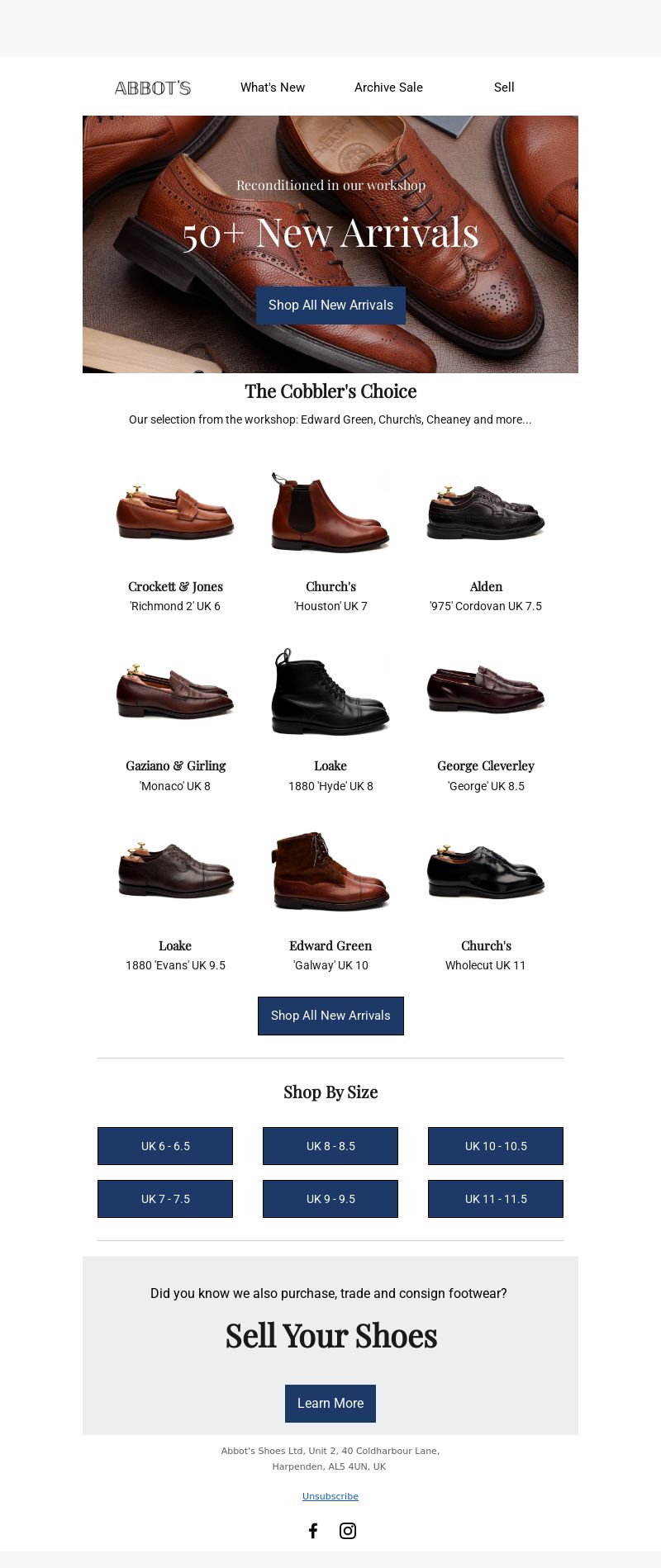
Task: Open the What's New menu item
Action: [x=273, y=88]
